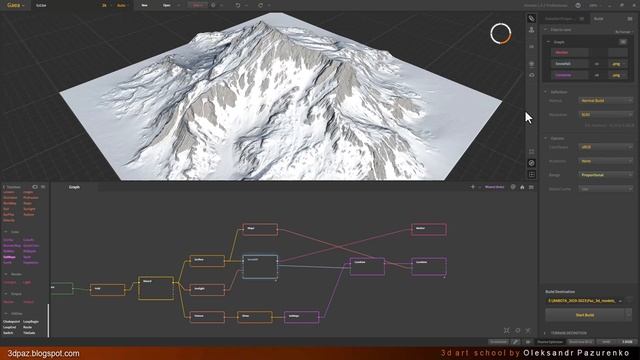Click the plus icon in Graph toolbar
This screenshot has height=360, width=640.
[x=473, y=187]
